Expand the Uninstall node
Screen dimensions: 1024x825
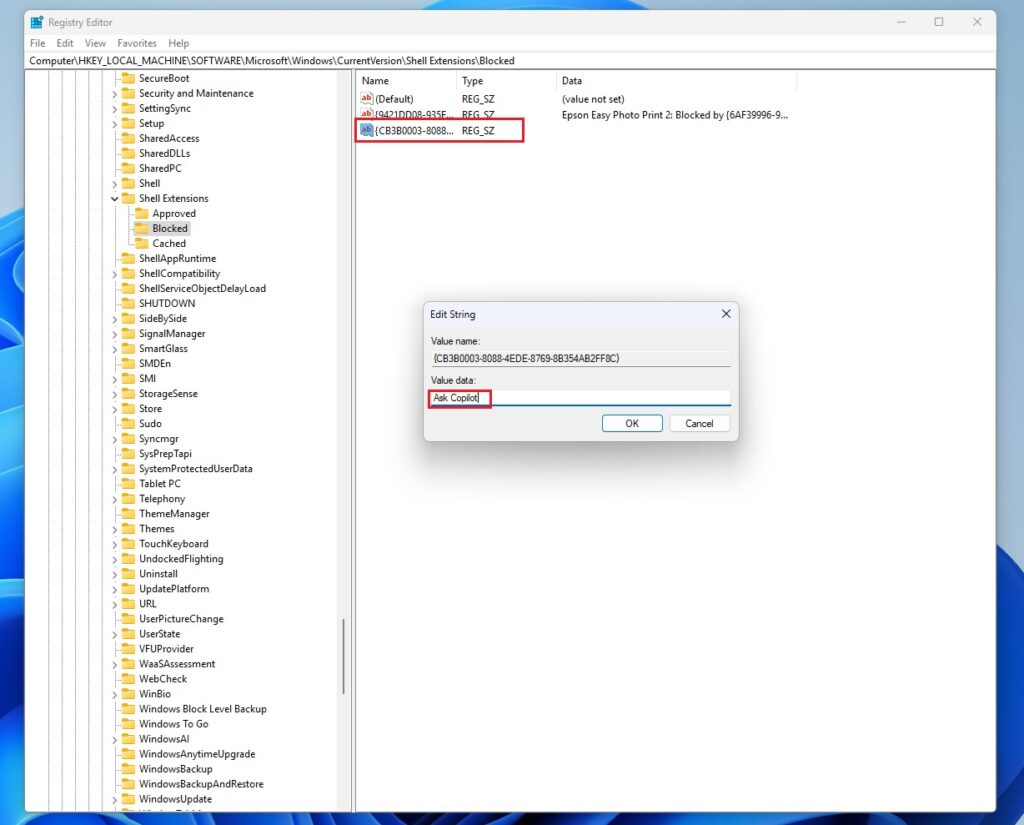(113, 573)
